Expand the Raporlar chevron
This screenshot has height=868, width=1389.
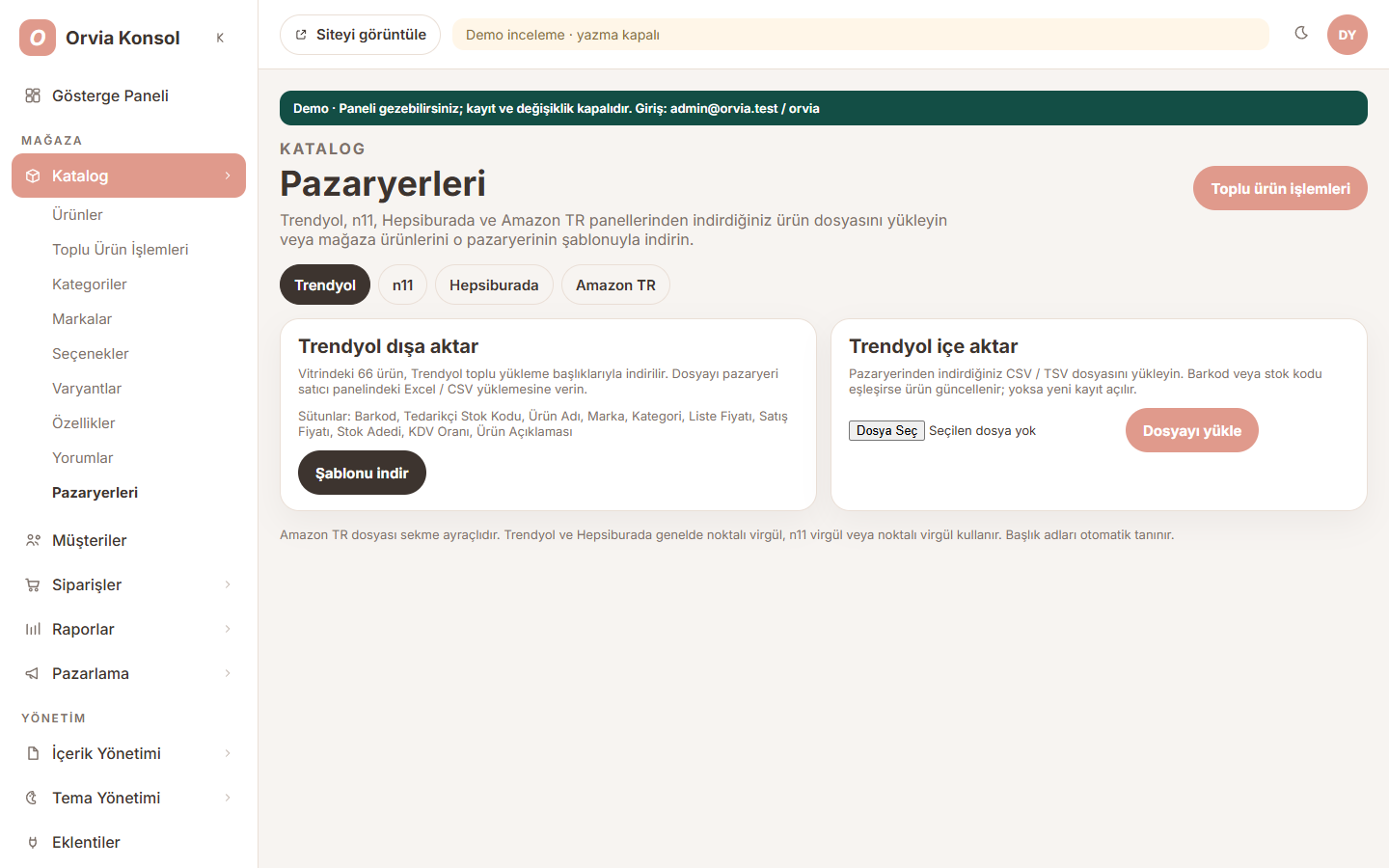(228, 629)
